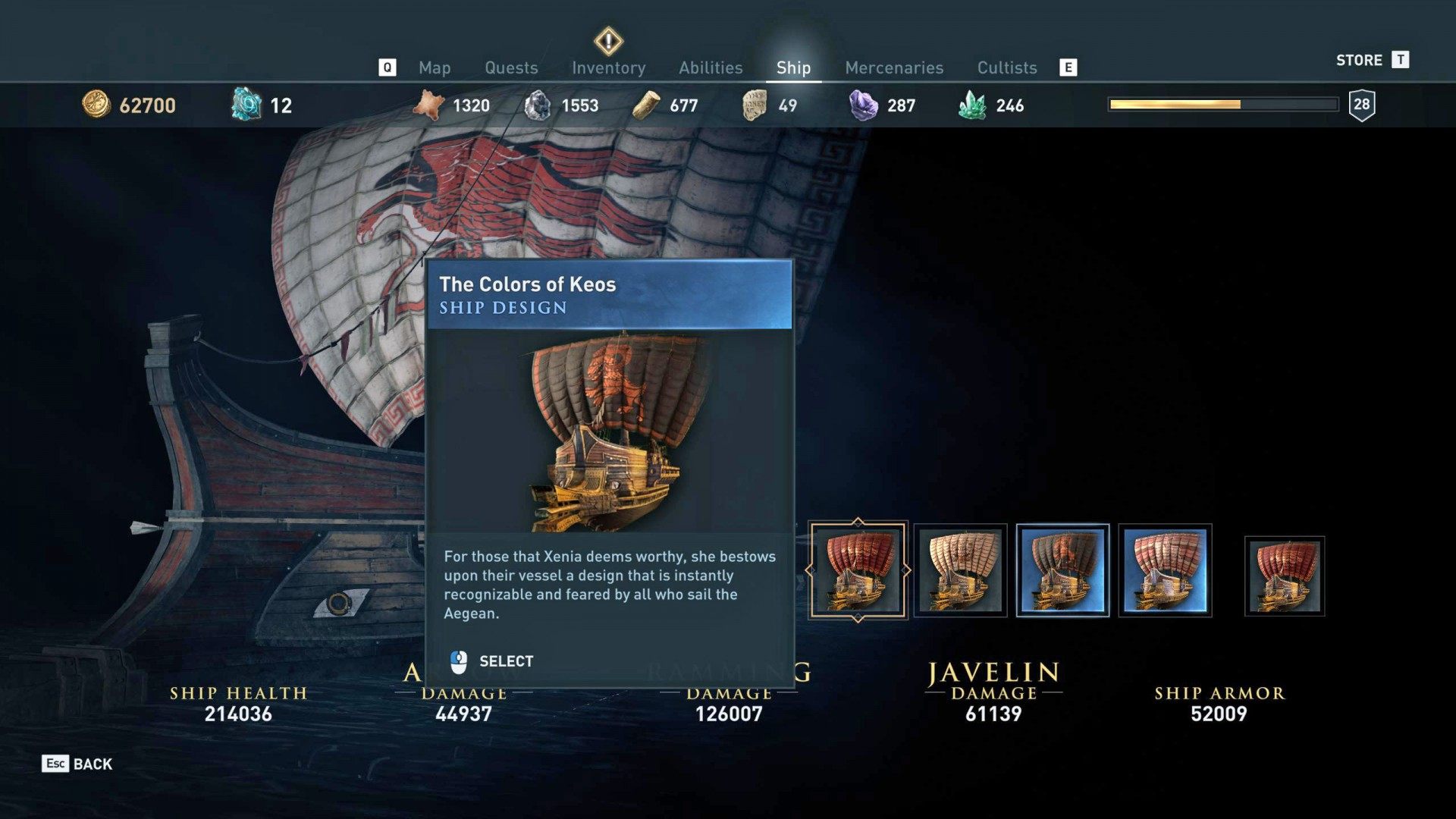This screenshot has width=1456, height=819.
Task: Click the level 28 shield badge
Action: (x=1362, y=105)
